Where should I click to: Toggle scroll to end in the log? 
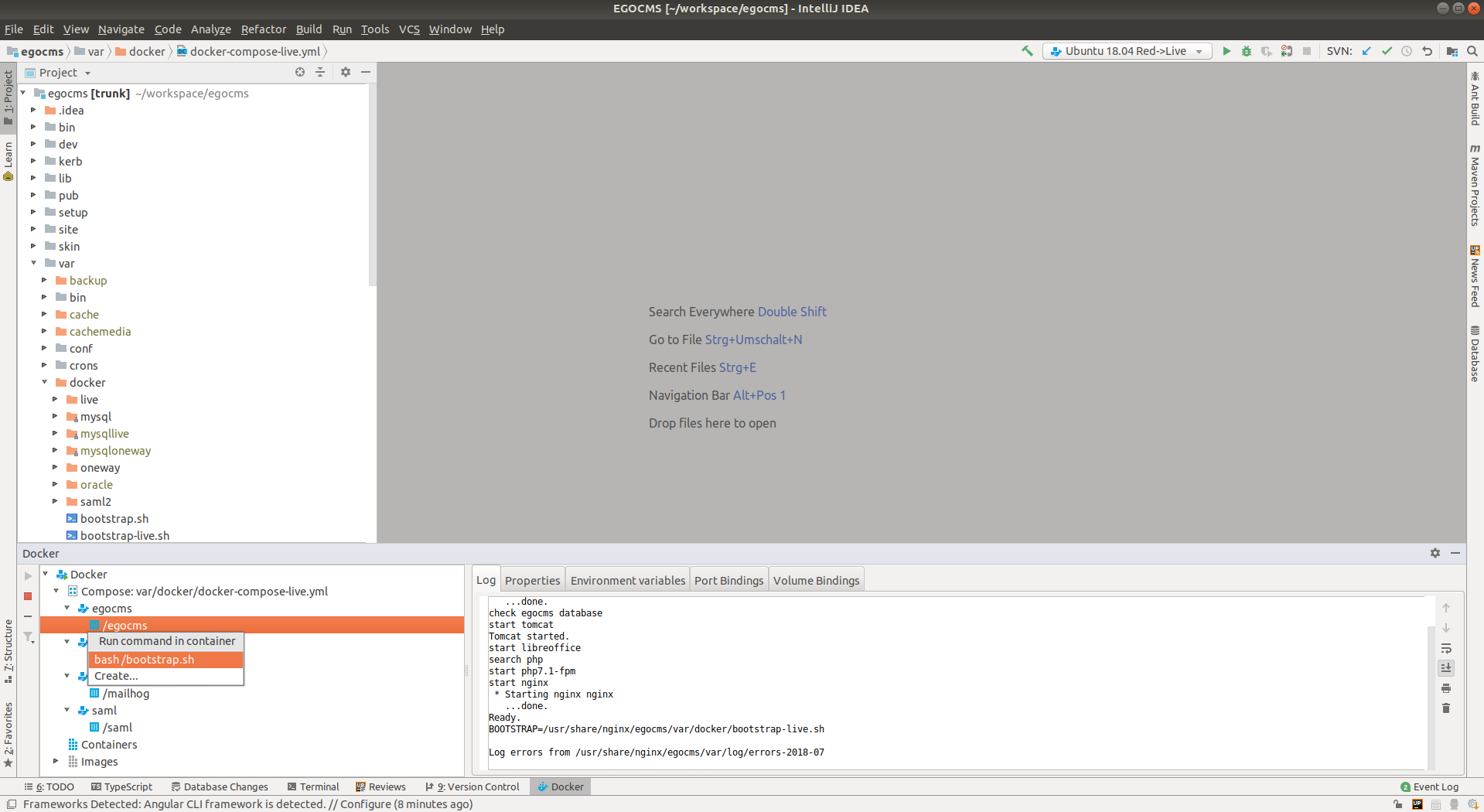click(x=1446, y=667)
